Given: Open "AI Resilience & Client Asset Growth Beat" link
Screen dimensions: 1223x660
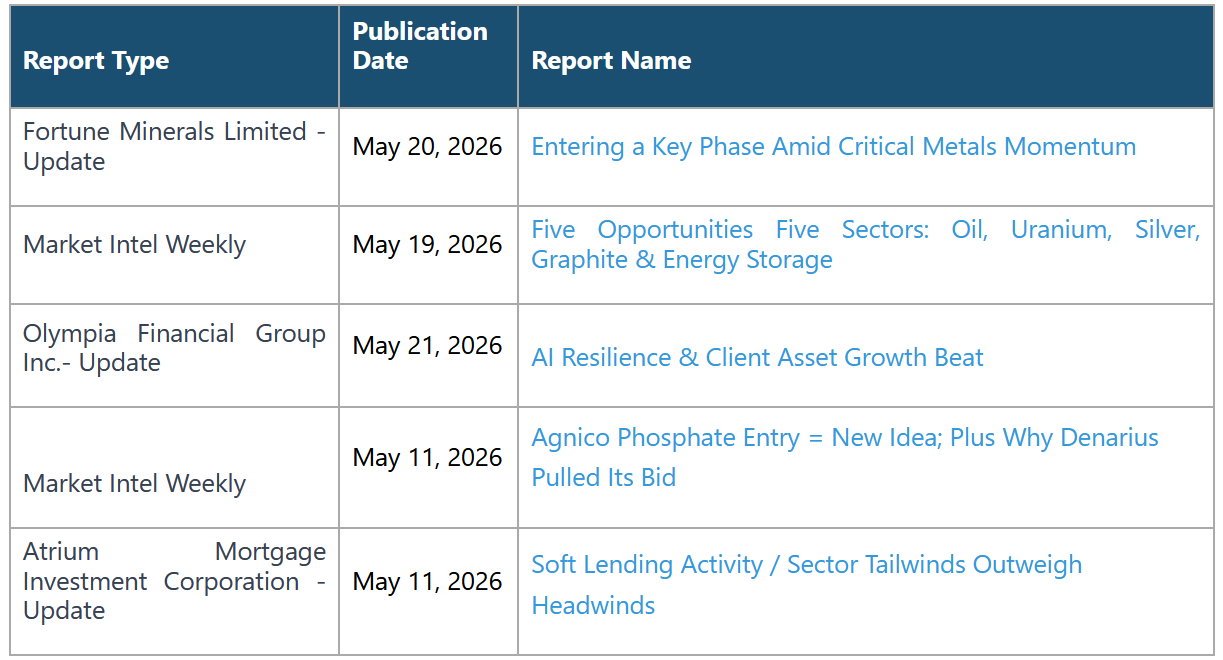Looking at the screenshot, I should 757,358.
